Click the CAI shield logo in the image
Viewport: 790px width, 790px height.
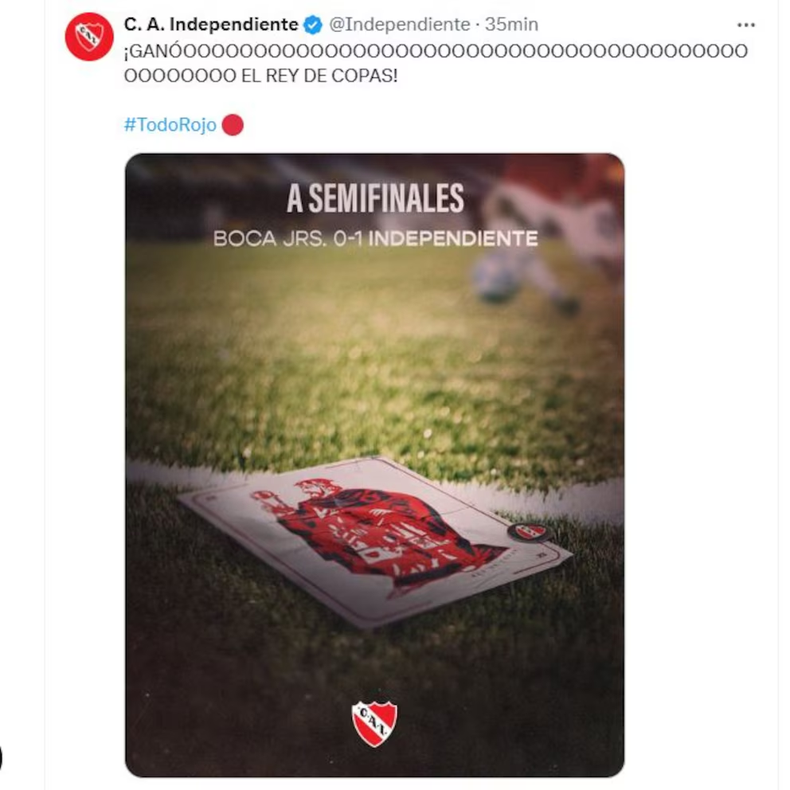pyautogui.click(x=374, y=723)
